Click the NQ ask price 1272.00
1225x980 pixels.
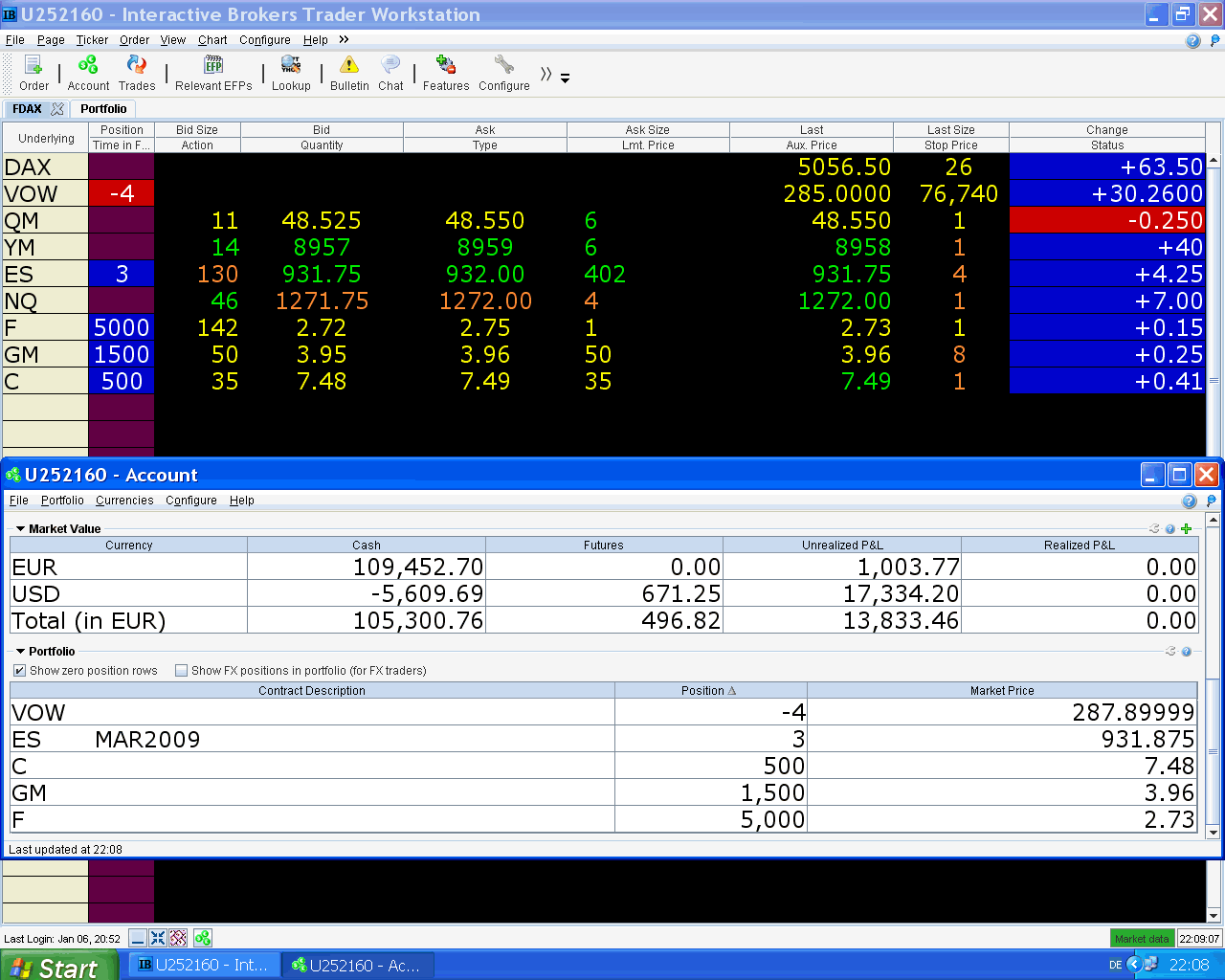pos(485,301)
